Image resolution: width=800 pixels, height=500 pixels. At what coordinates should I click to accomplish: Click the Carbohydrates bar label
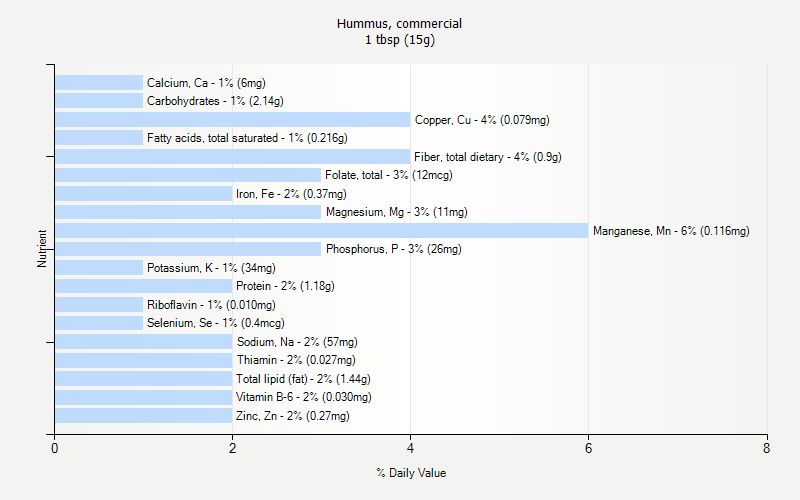coord(215,101)
